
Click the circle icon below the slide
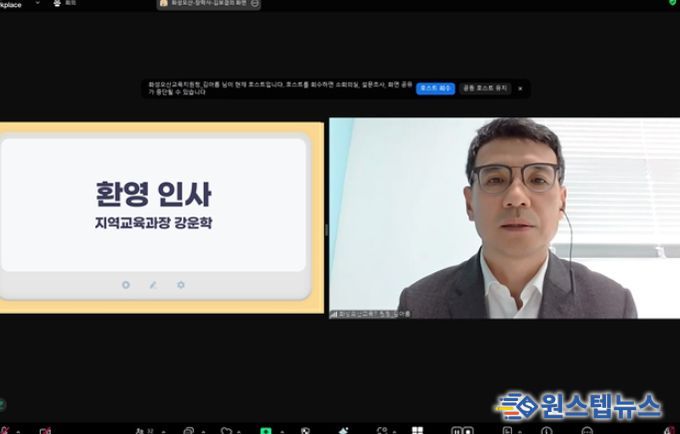126,285
